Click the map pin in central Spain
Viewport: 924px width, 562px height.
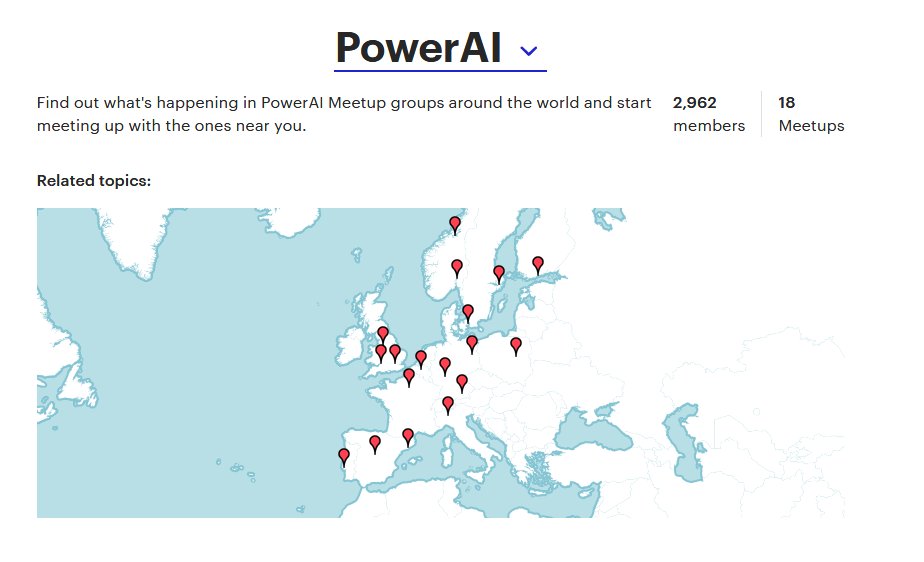pos(375,444)
